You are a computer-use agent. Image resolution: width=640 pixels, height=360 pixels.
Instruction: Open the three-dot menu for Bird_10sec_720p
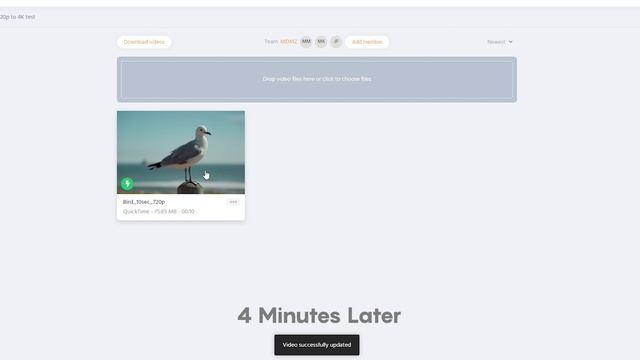(x=233, y=202)
